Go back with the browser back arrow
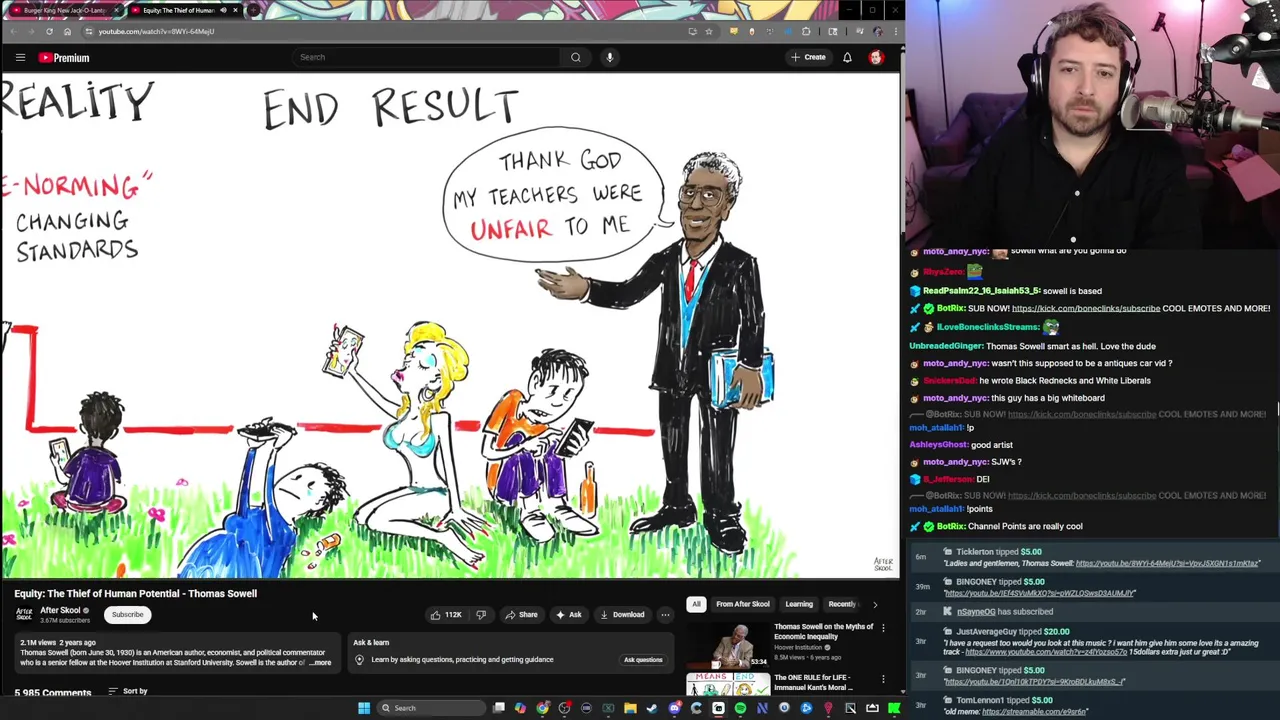 (x=13, y=31)
